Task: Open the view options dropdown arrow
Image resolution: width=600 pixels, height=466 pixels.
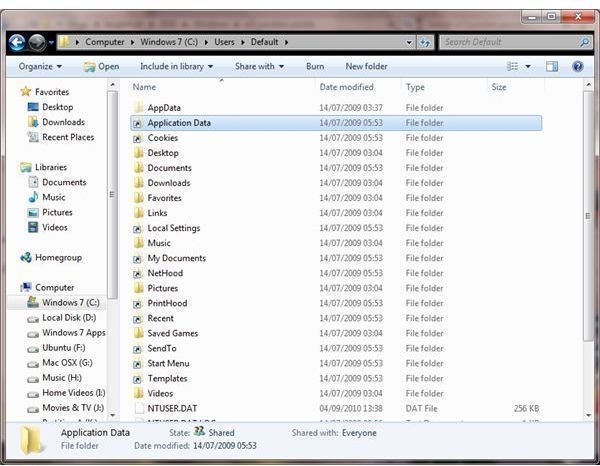Action: pos(528,67)
